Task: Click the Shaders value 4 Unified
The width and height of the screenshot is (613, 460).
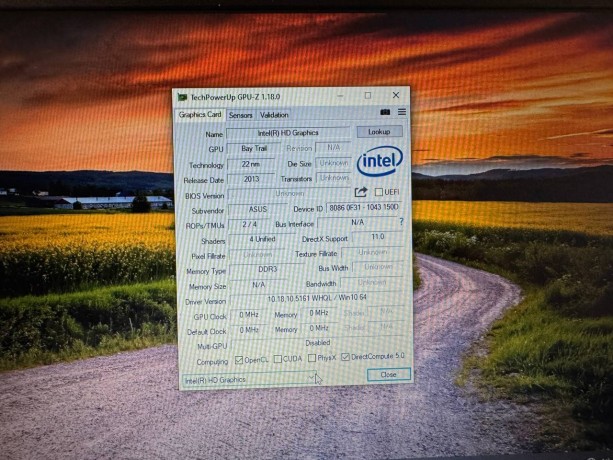Action: coord(262,239)
